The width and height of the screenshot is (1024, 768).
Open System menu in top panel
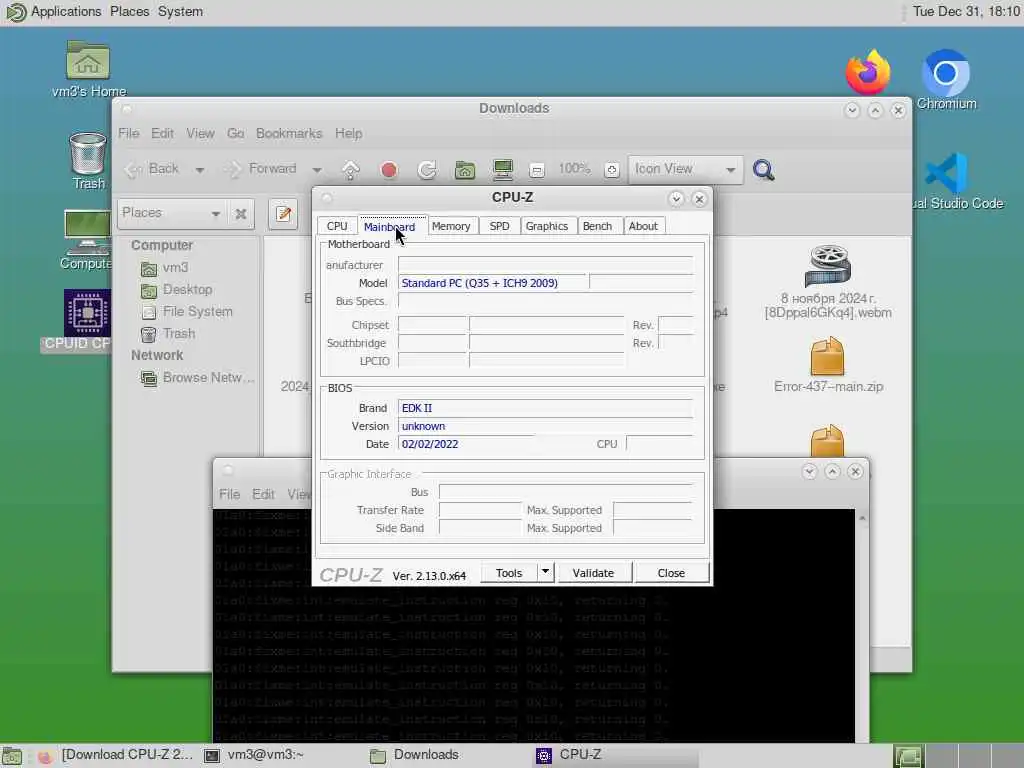point(180,12)
